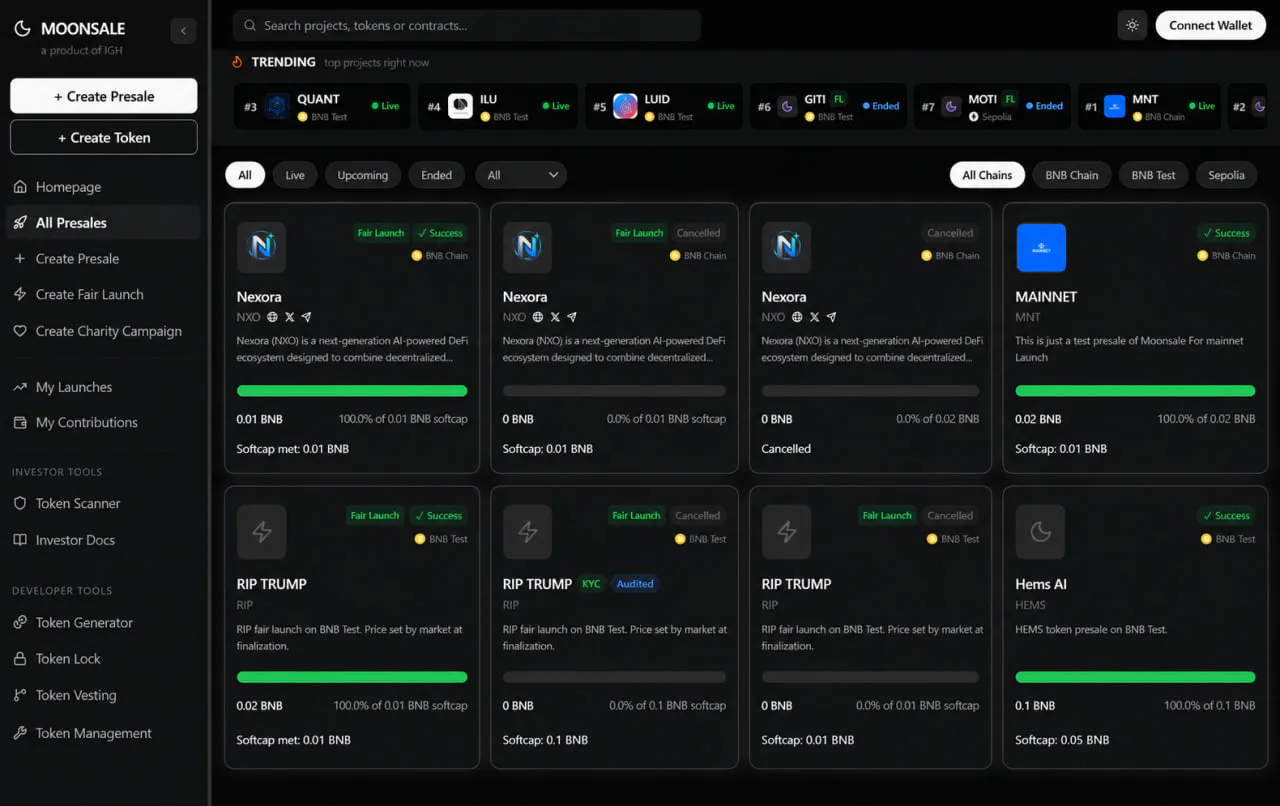Click the Hems AI card's progress bar
Screen dimensions: 1280x806
[x=1135, y=677]
